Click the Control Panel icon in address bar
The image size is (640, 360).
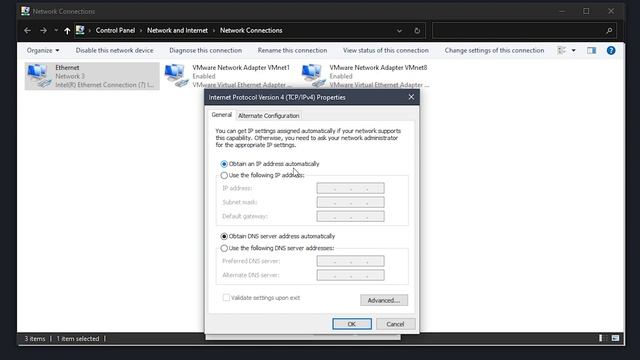[80, 30]
